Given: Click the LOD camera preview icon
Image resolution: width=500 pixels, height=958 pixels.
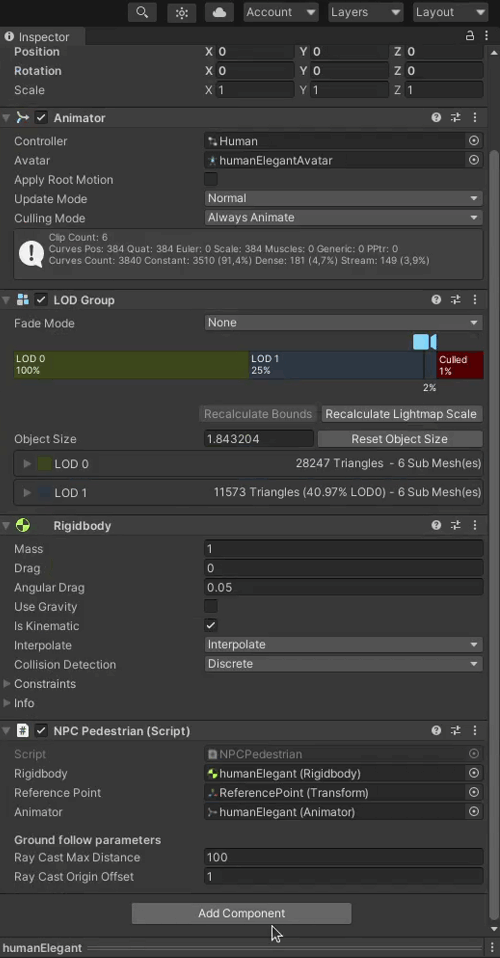Looking at the screenshot, I should click(x=425, y=342).
